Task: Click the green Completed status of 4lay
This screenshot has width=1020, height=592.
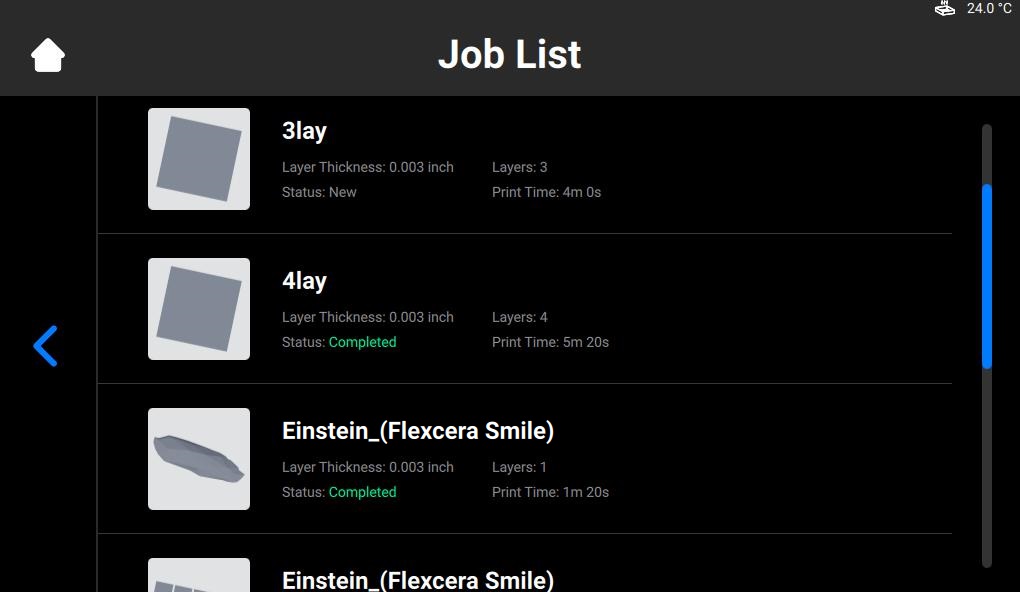Action: point(362,342)
